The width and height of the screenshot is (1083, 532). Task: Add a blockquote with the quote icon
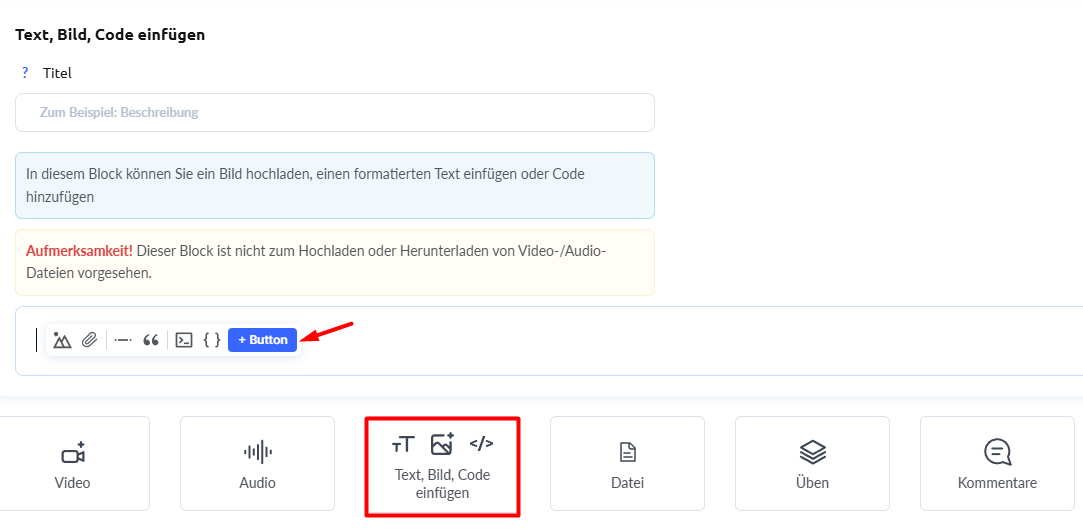(151, 340)
